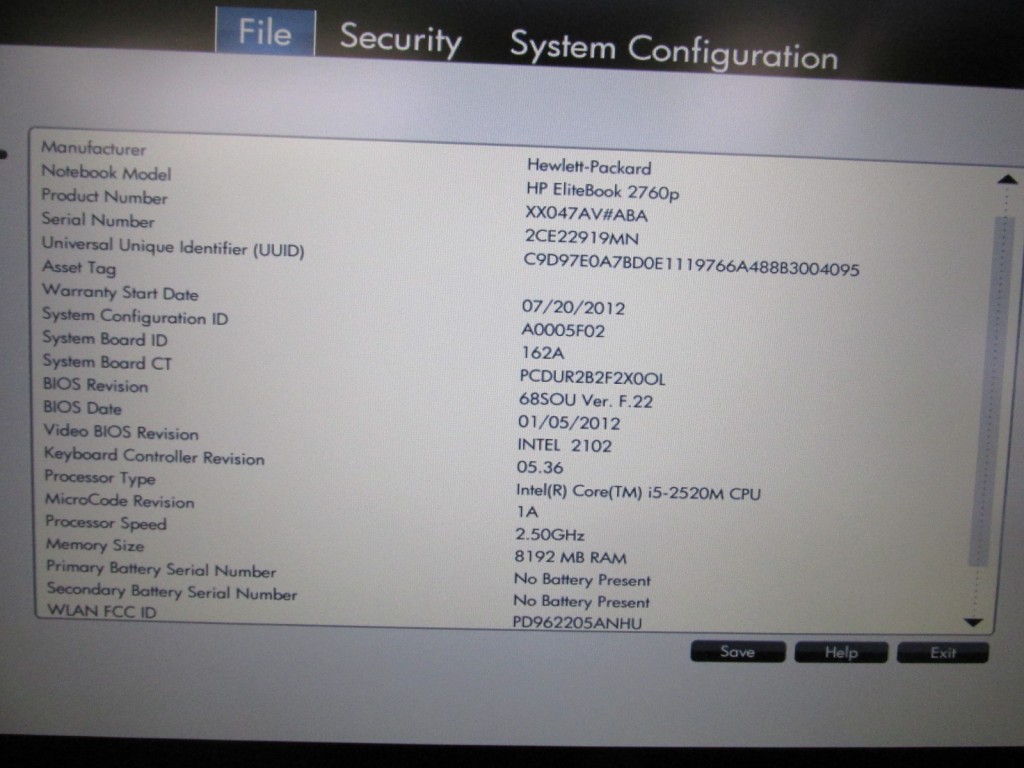Click the HP EliteBook 2760p value
This screenshot has height=768, width=1024.
pos(603,191)
